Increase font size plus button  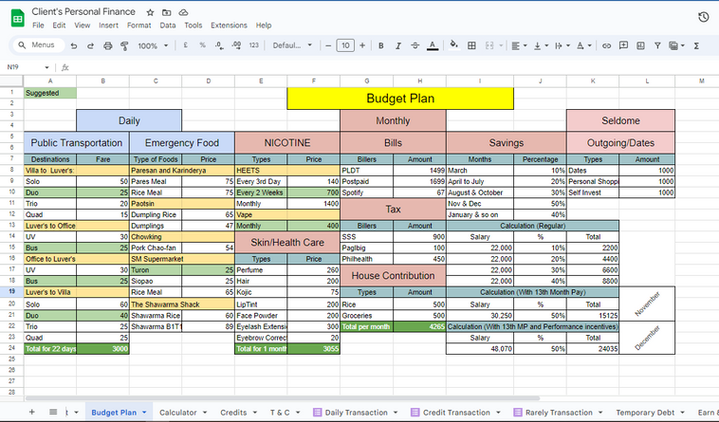pyautogui.click(x=362, y=45)
